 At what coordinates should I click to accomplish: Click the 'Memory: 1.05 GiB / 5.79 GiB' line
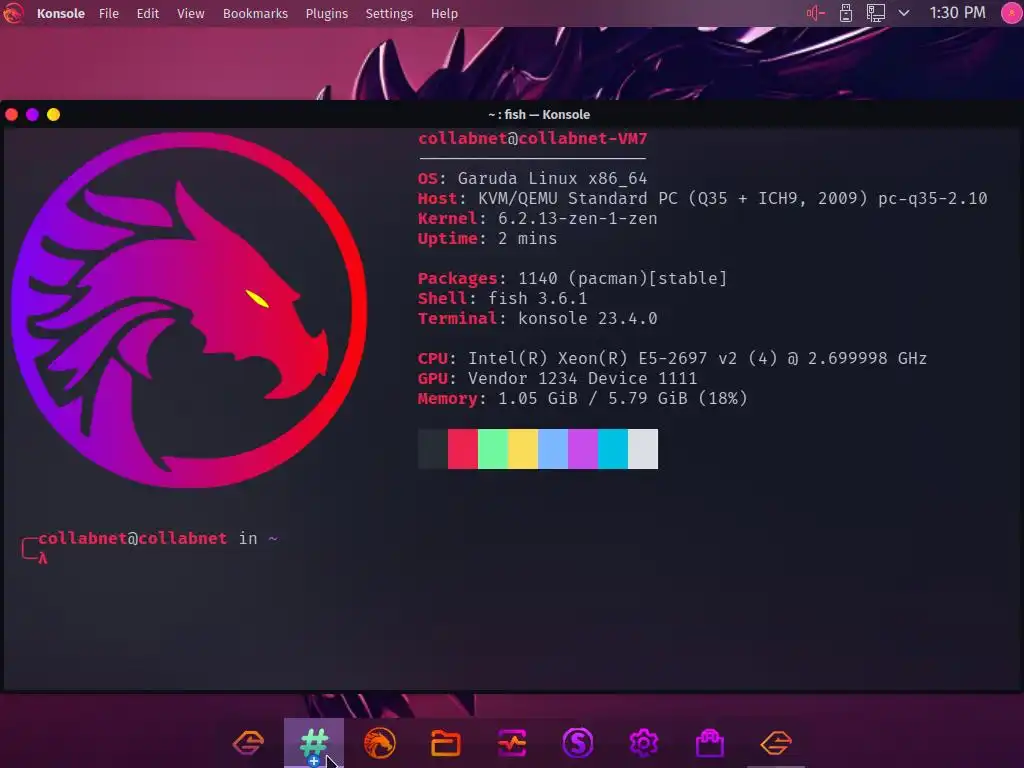[x=583, y=398]
